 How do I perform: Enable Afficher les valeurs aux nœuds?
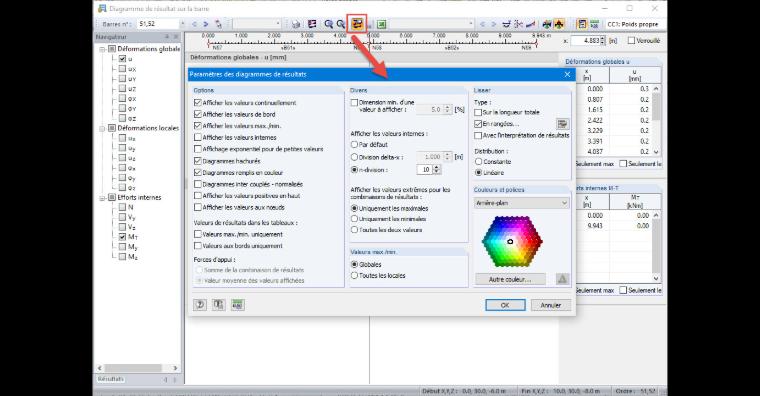(198, 207)
